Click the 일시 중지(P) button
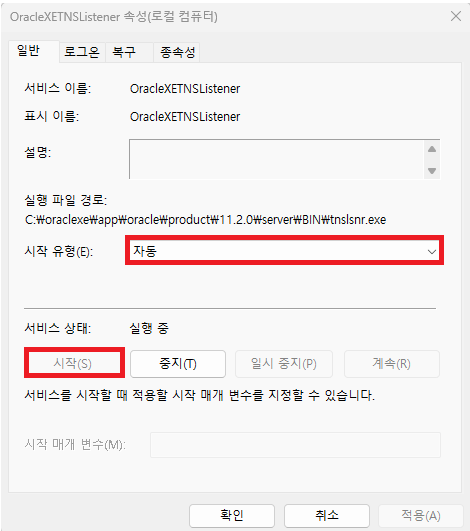The image size is (470, 531). click(284, 364)
